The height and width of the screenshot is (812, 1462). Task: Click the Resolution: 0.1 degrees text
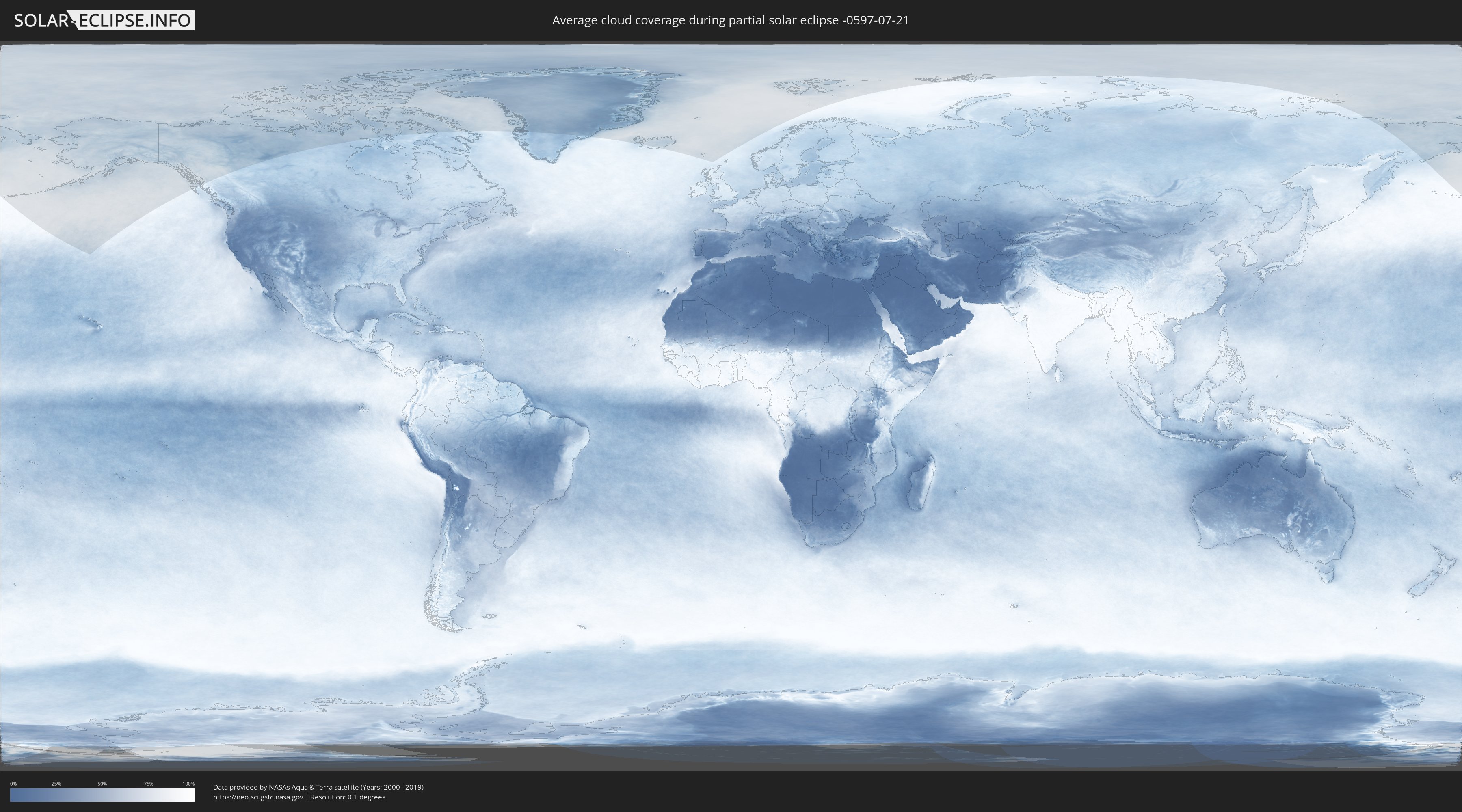[348, 797]
